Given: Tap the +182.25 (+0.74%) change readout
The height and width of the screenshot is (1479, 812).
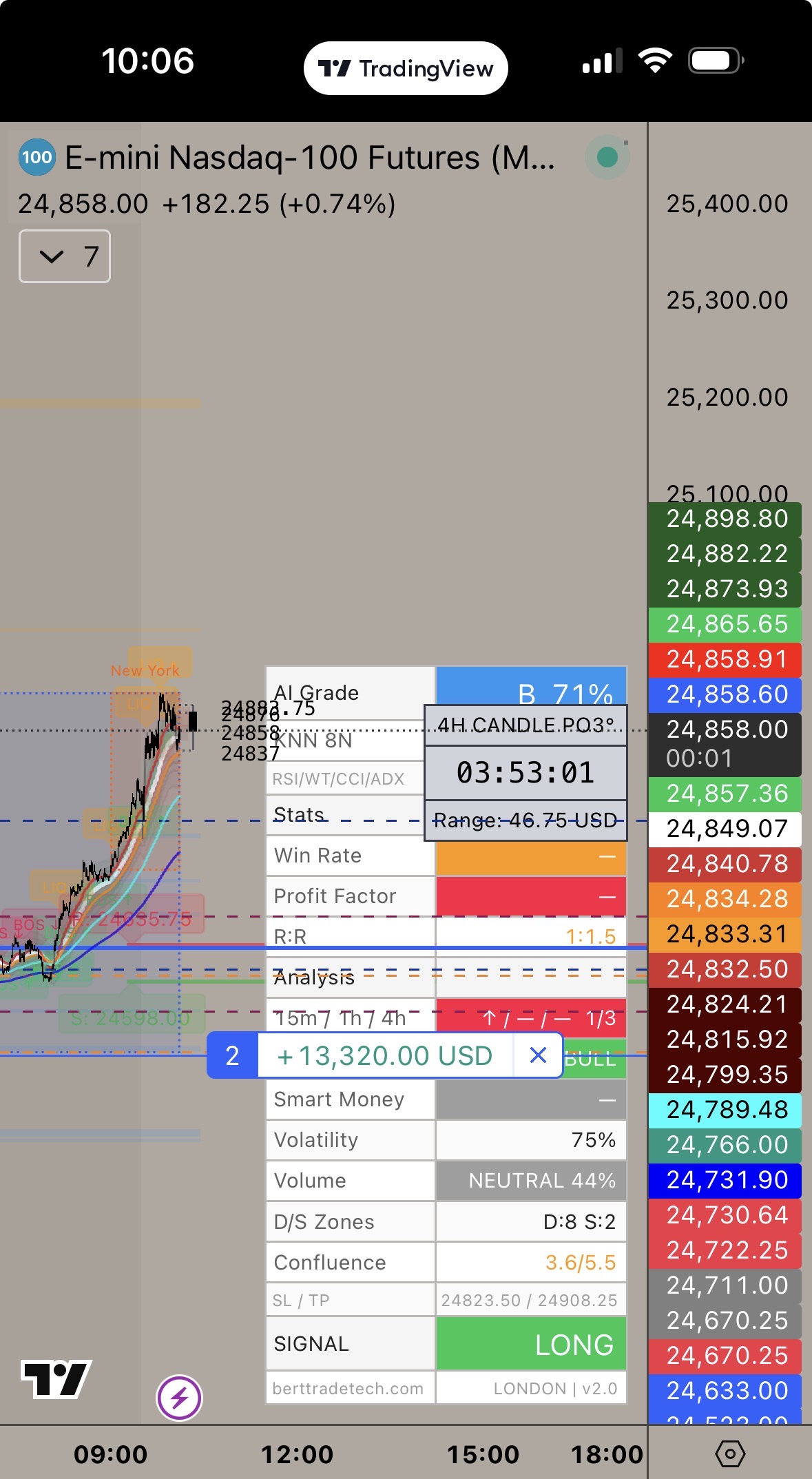Looking at the screenshot, I should tap(279, 204).
